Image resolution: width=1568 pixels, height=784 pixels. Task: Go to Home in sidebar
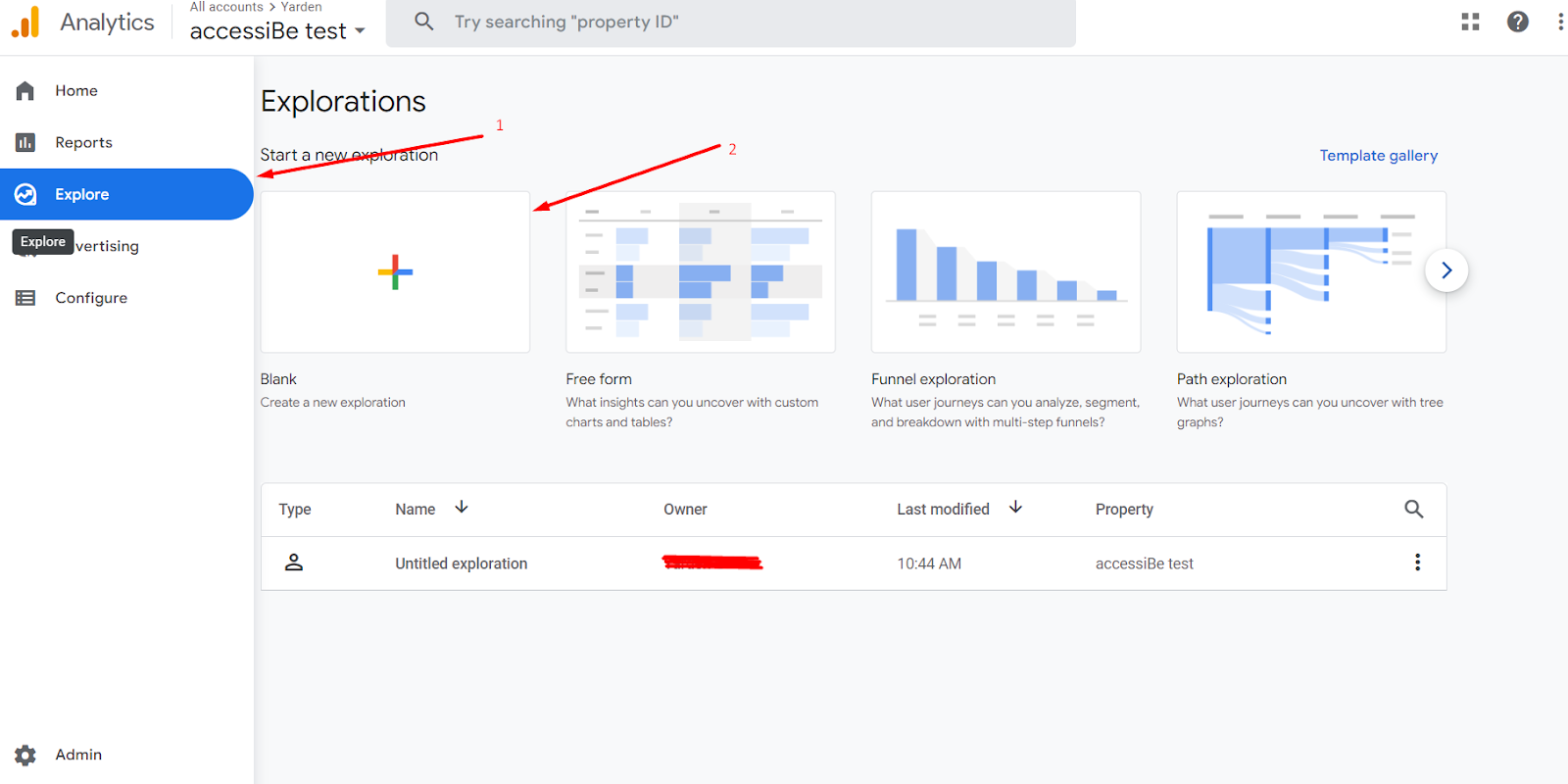pos(76,90)
